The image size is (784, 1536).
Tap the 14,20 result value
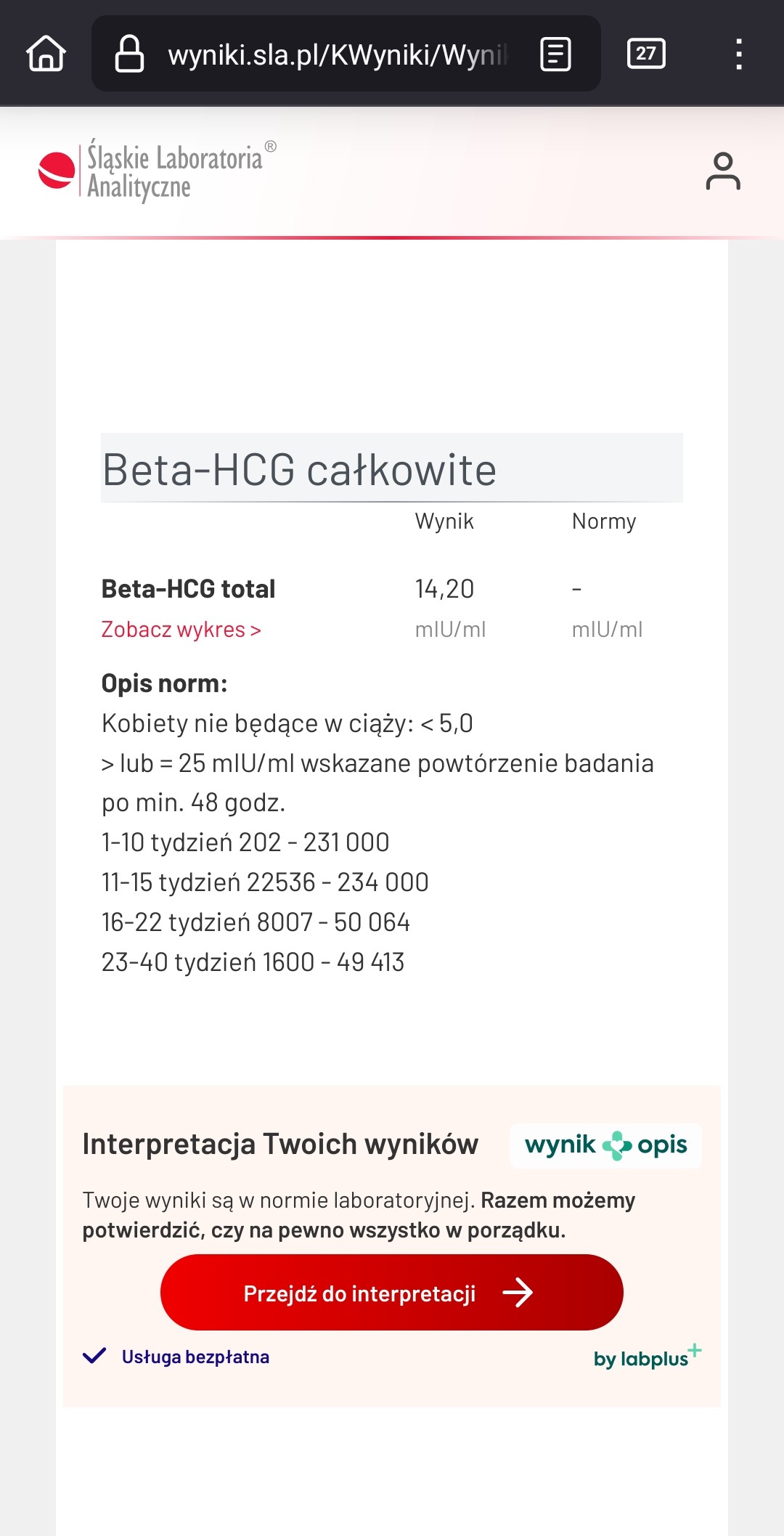click(444, 589)
